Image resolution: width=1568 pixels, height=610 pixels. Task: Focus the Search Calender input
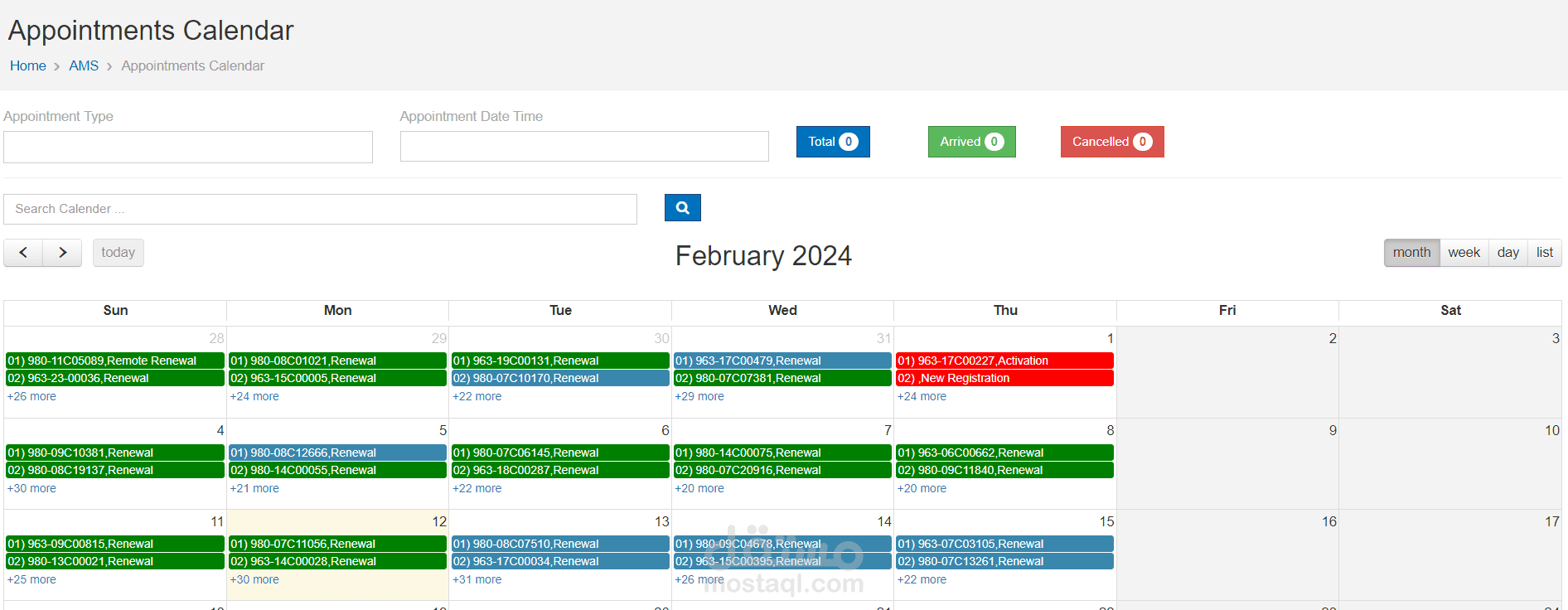(x=320, y=209)
